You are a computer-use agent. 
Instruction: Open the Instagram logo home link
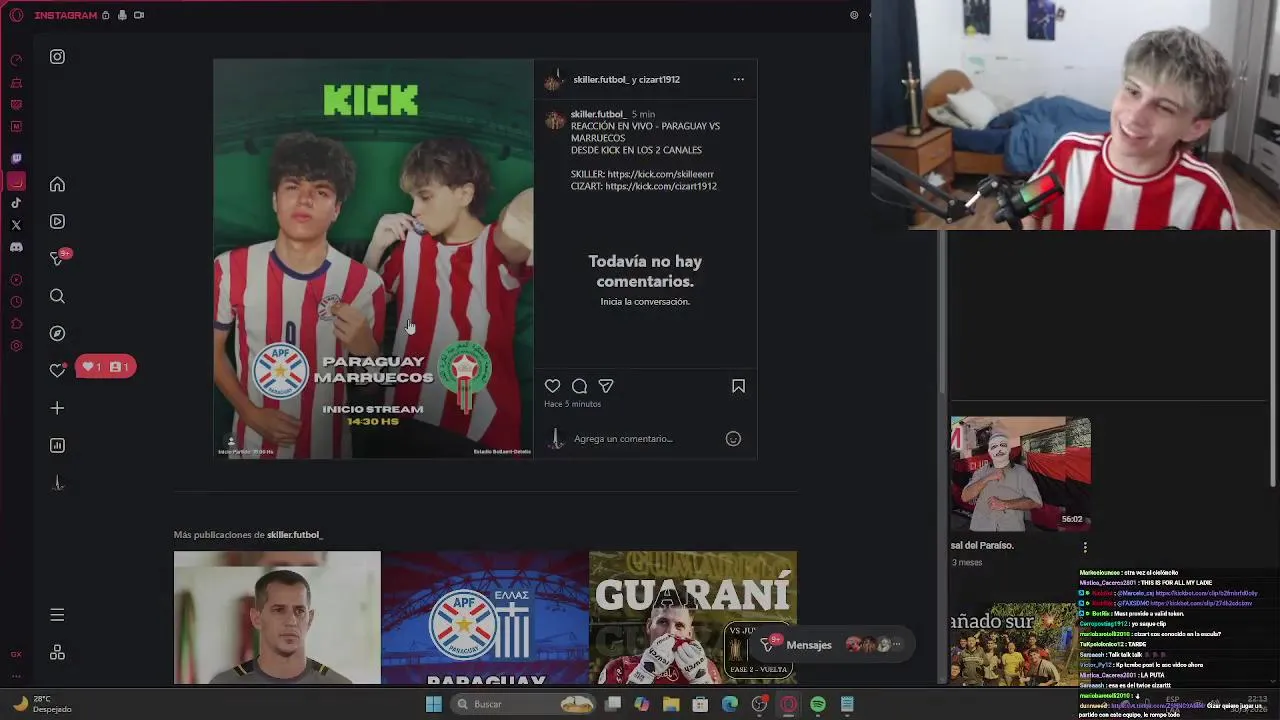(x=57, y=57)
